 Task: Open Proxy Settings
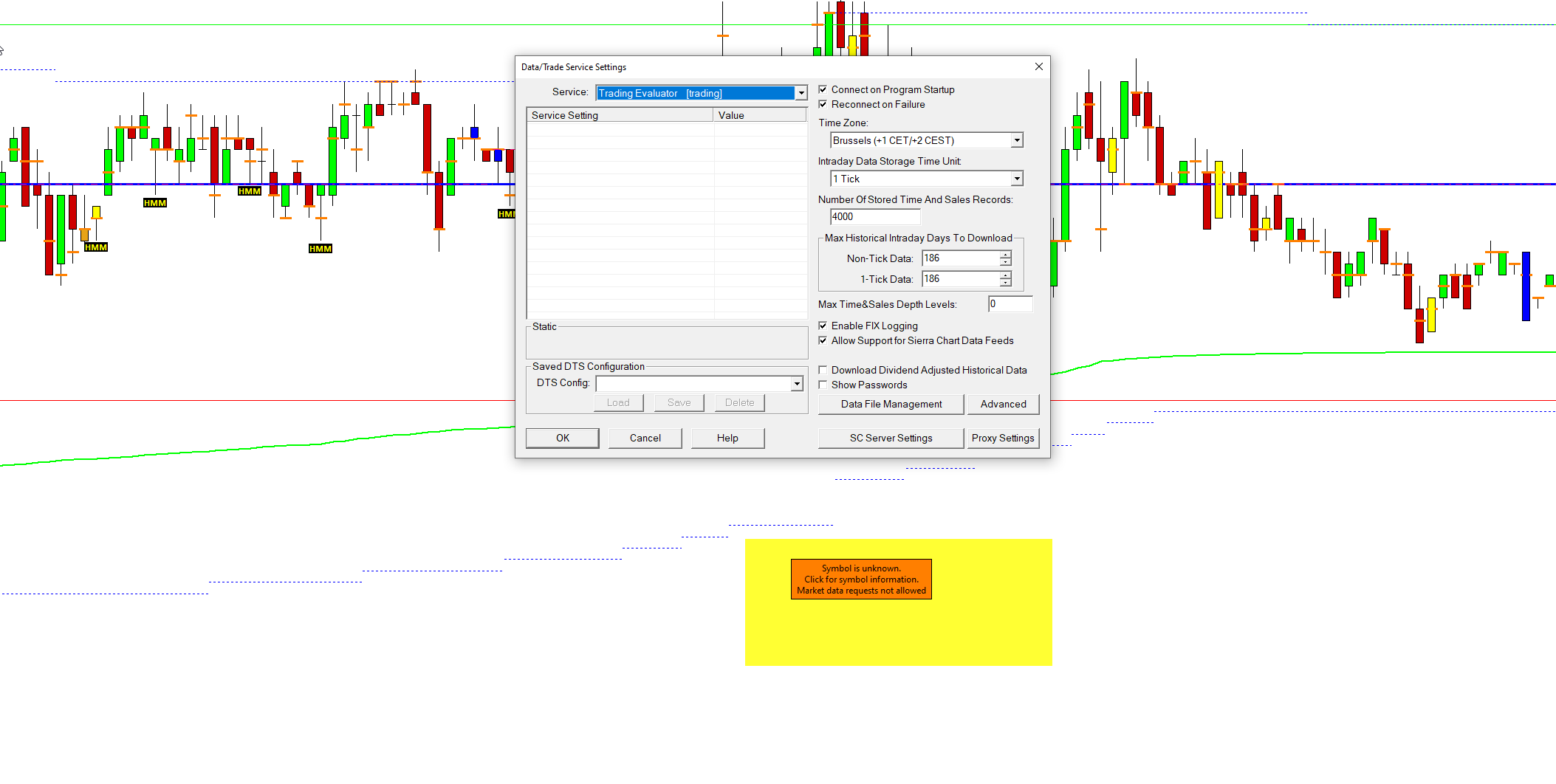[x=1003, y=438]
